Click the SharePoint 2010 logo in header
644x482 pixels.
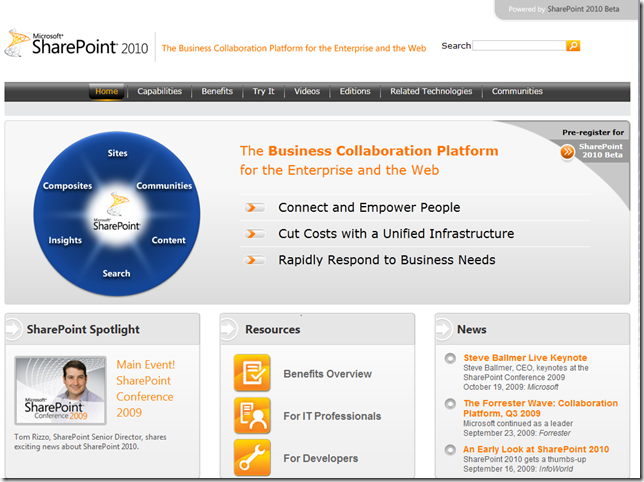click(76, 44)
